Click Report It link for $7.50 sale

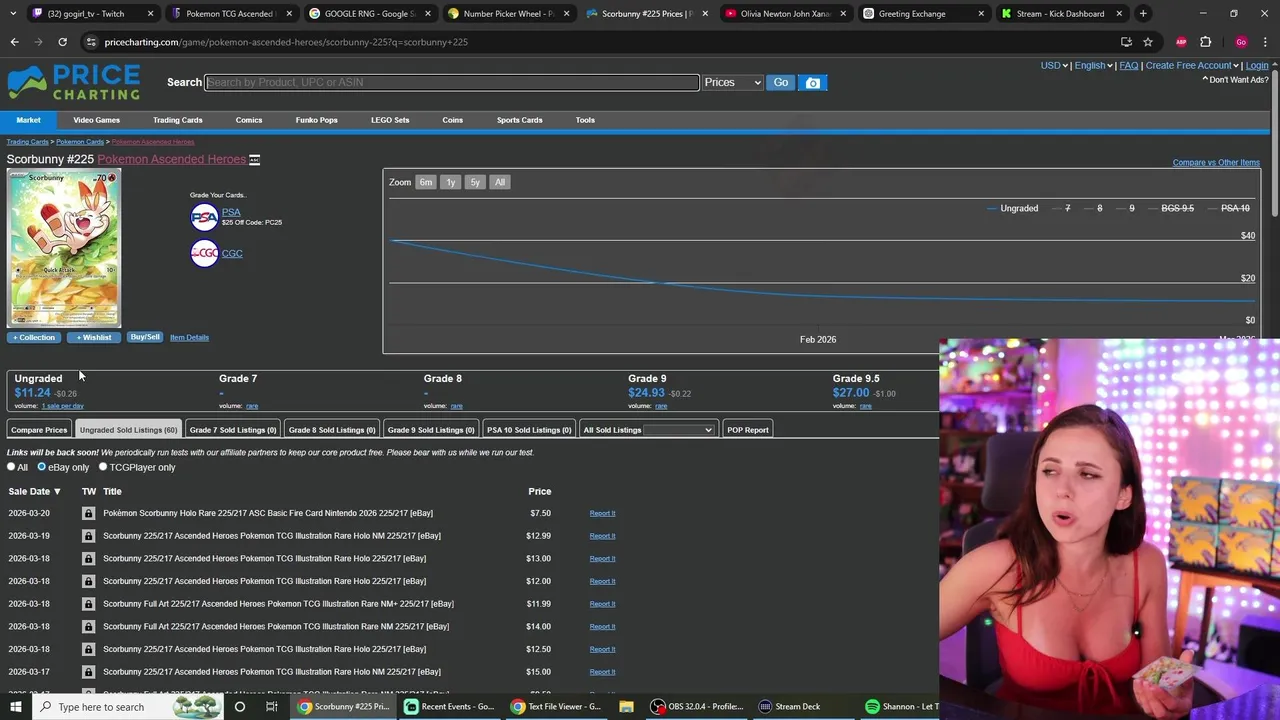[x=602, y=513]
